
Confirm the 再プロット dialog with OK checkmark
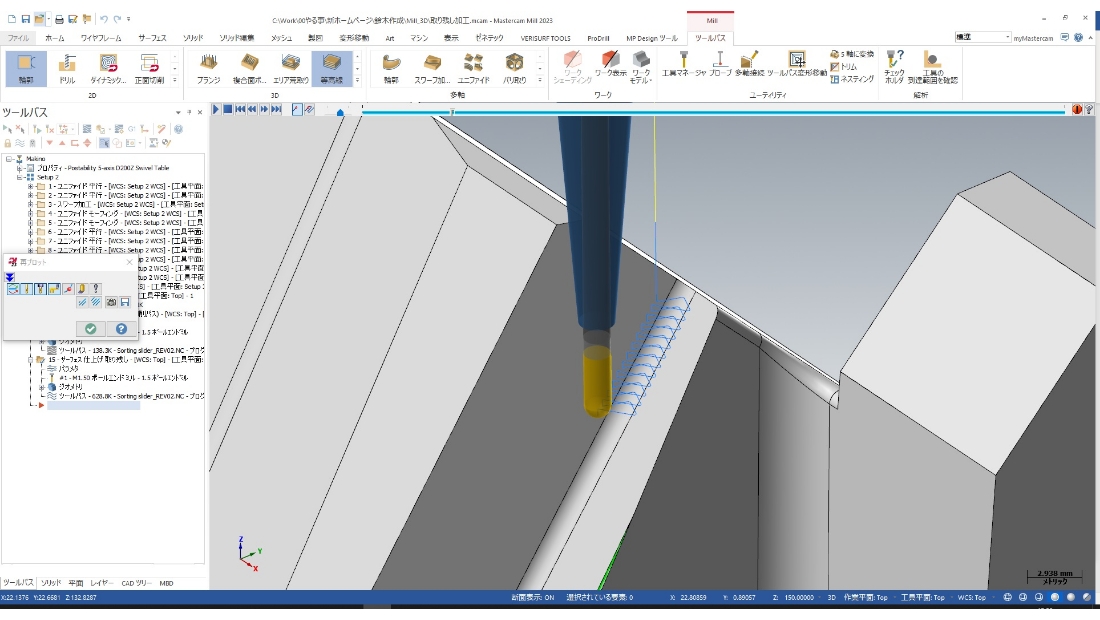(x=90, y=328)
